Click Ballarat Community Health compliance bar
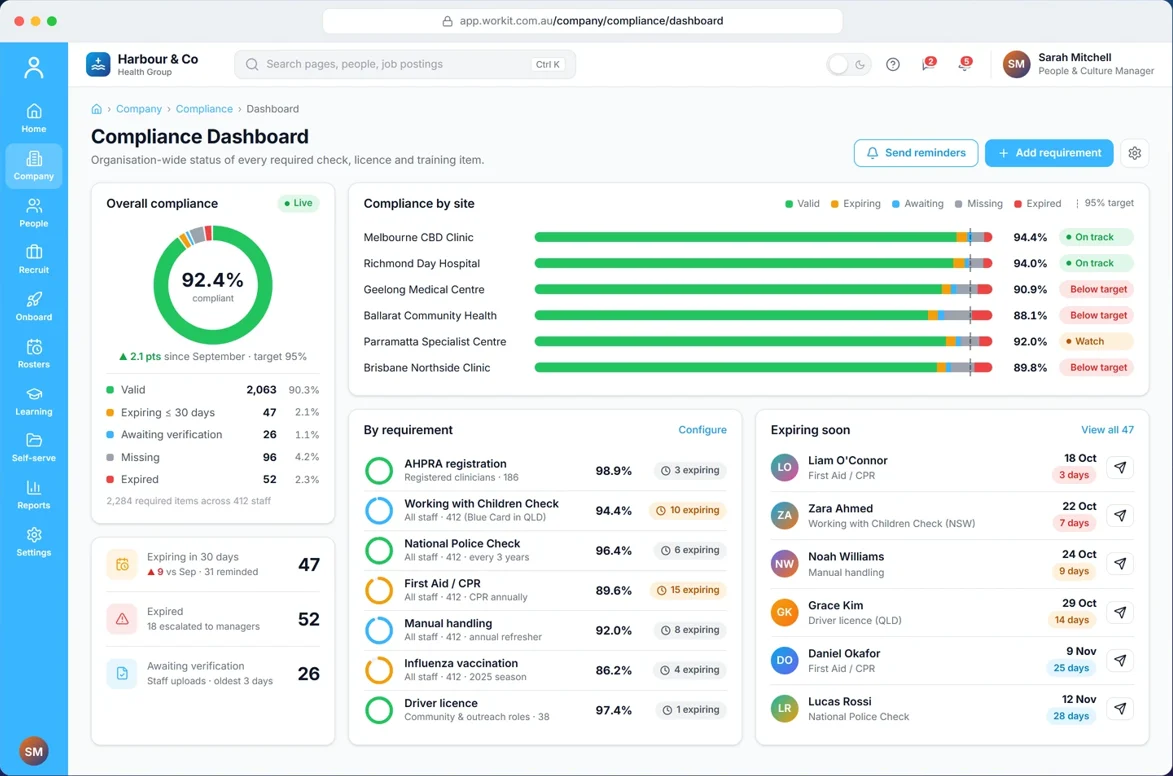The width and height of the screenshot is (1173, 776). tap(763, 316)
